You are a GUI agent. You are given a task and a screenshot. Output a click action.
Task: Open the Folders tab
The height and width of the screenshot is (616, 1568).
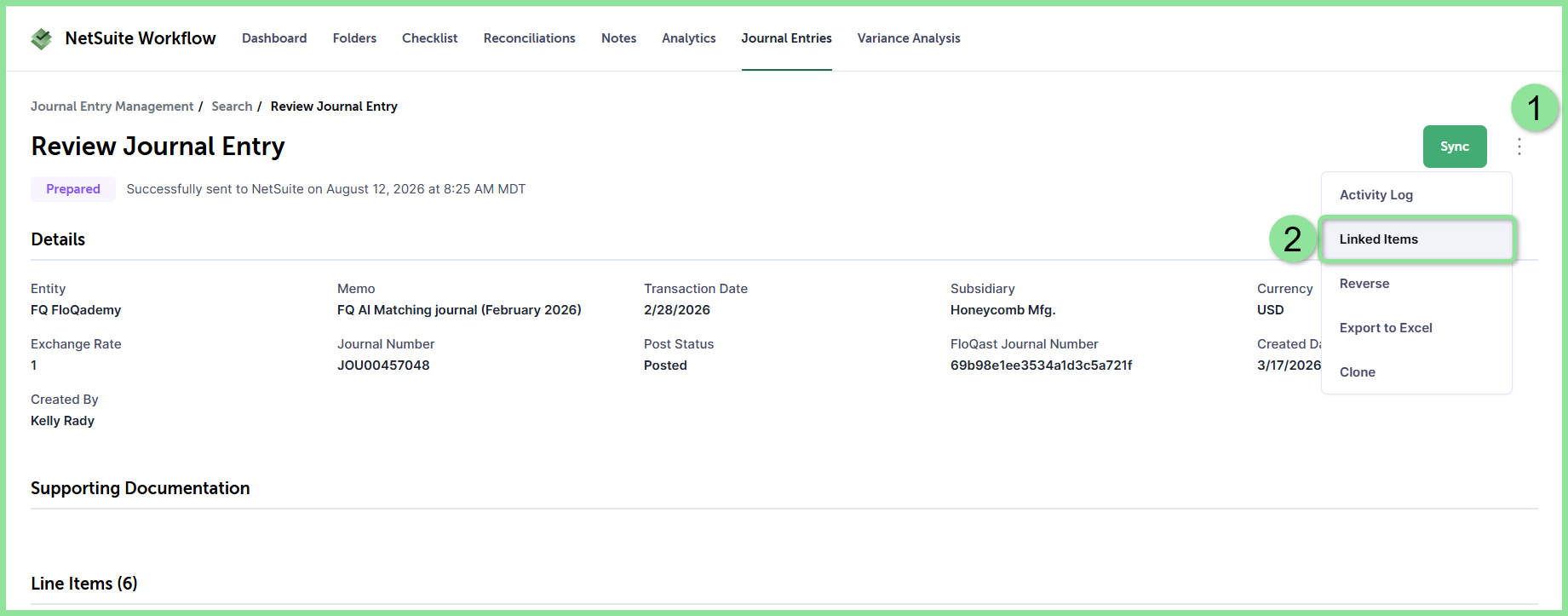(354, 38)
